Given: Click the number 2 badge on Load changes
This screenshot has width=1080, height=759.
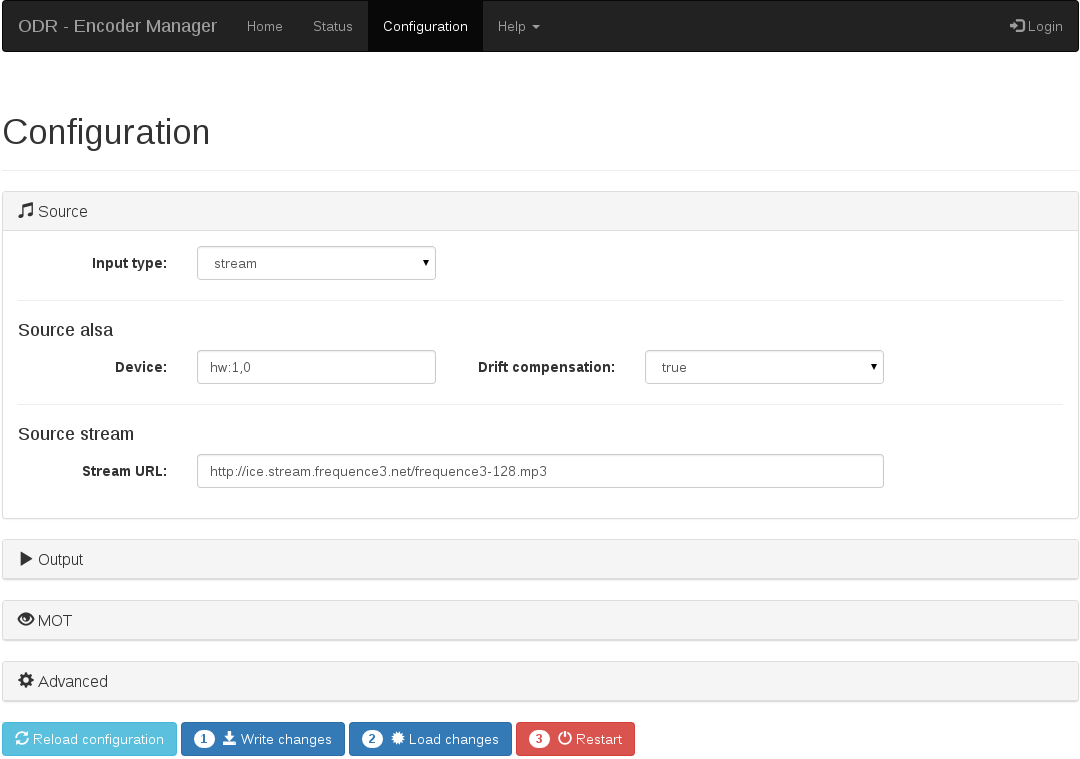Looking at the screenshot, I should tap(372, 739).
